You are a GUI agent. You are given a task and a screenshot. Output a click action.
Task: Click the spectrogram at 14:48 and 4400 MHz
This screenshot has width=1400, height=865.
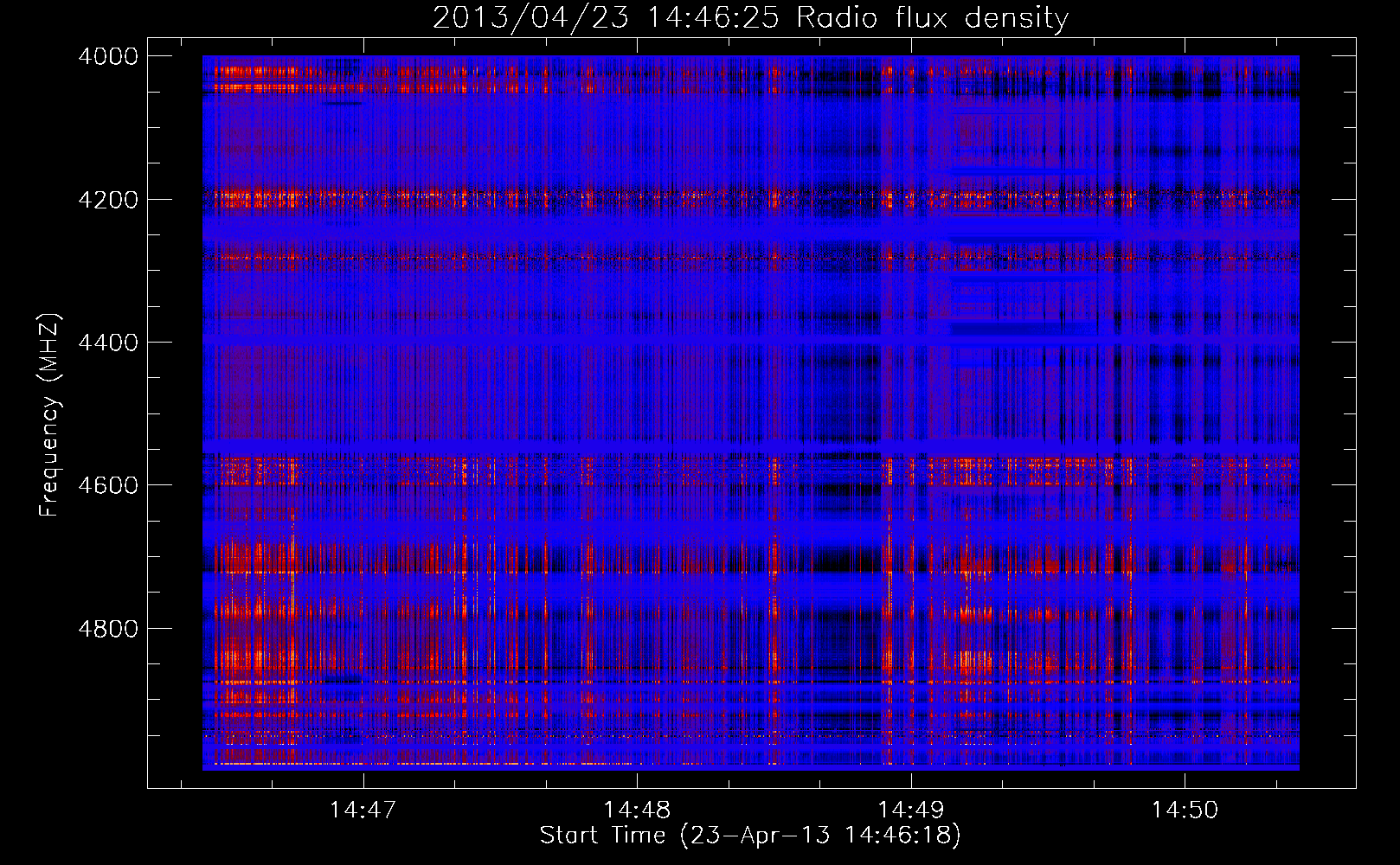pyautogui.click(x=637, y=343)
